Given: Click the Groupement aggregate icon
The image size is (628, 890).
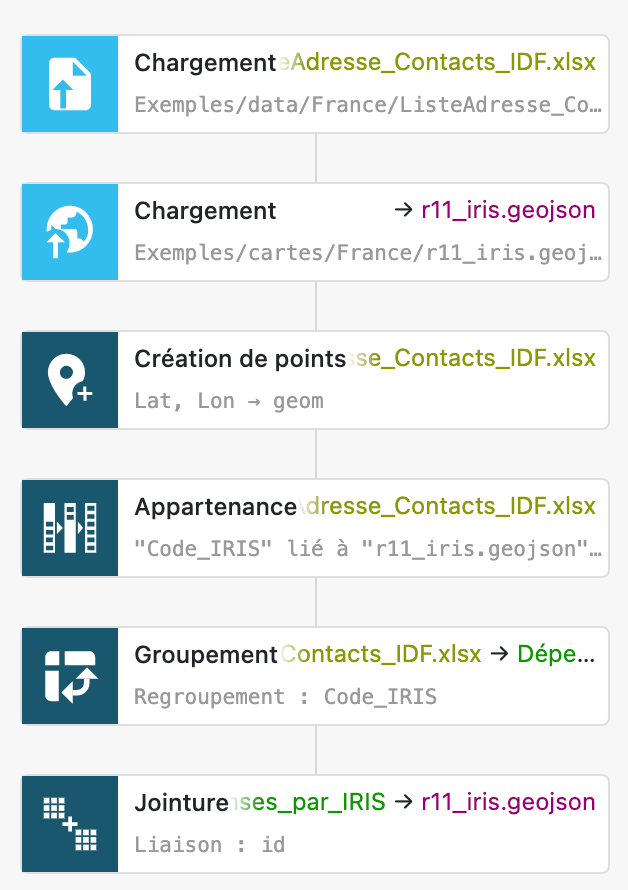Looking at the screenshot, I should tap(70, 676).
